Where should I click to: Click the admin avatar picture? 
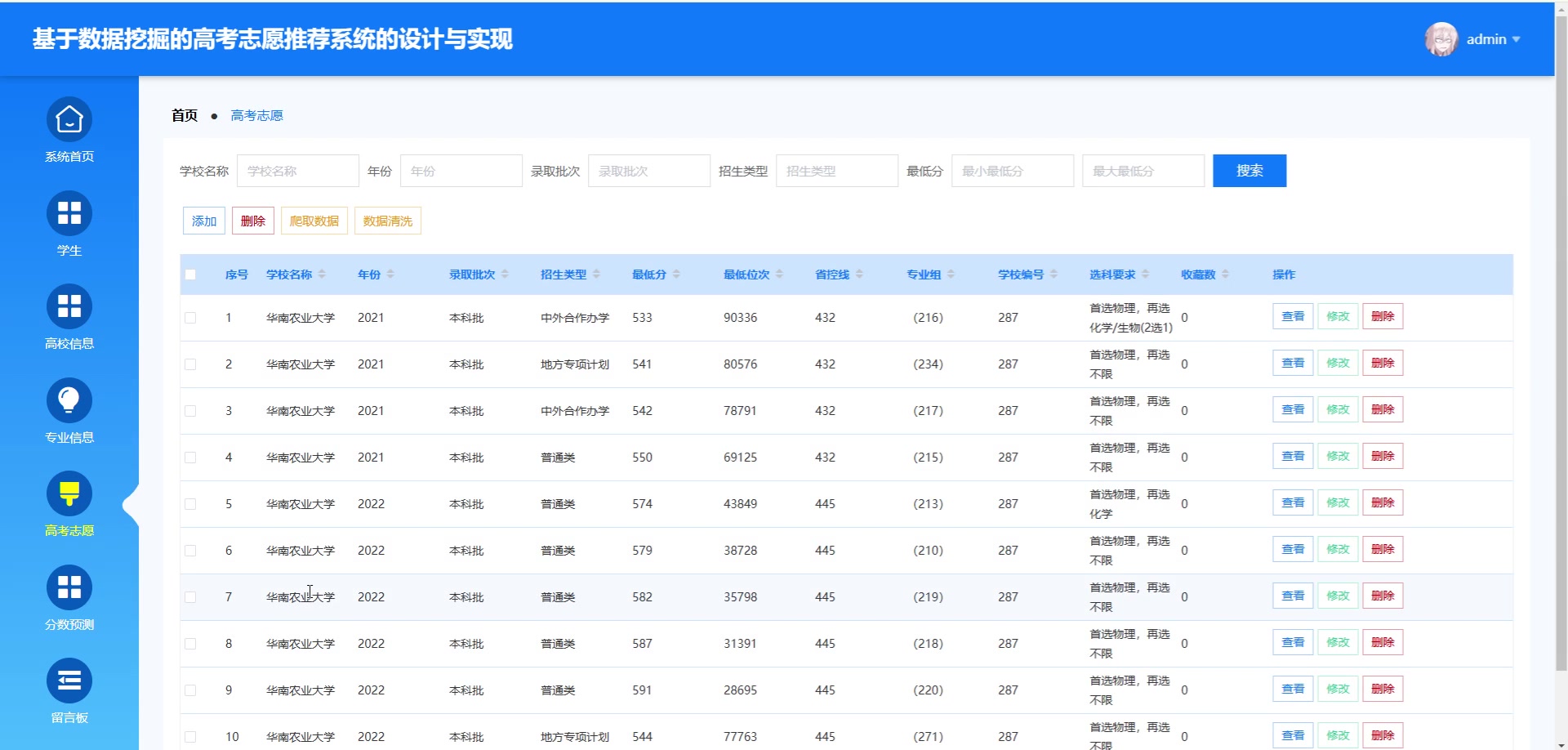click(x=1441, y=39)
